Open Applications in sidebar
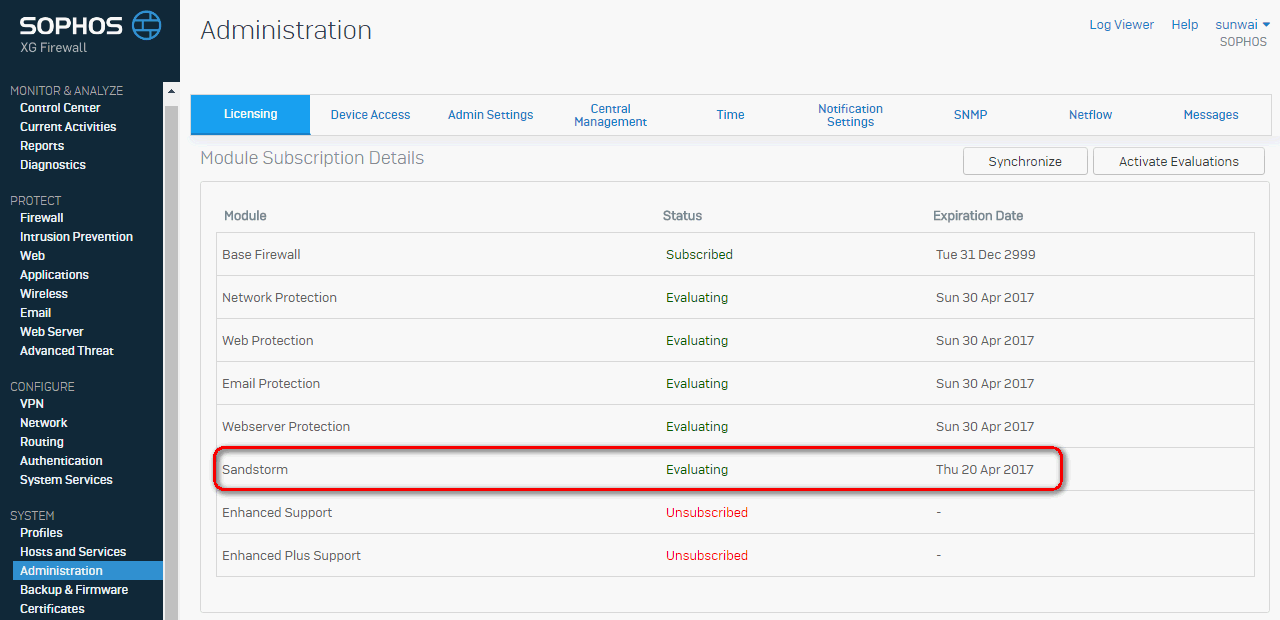 coord(54,275)
